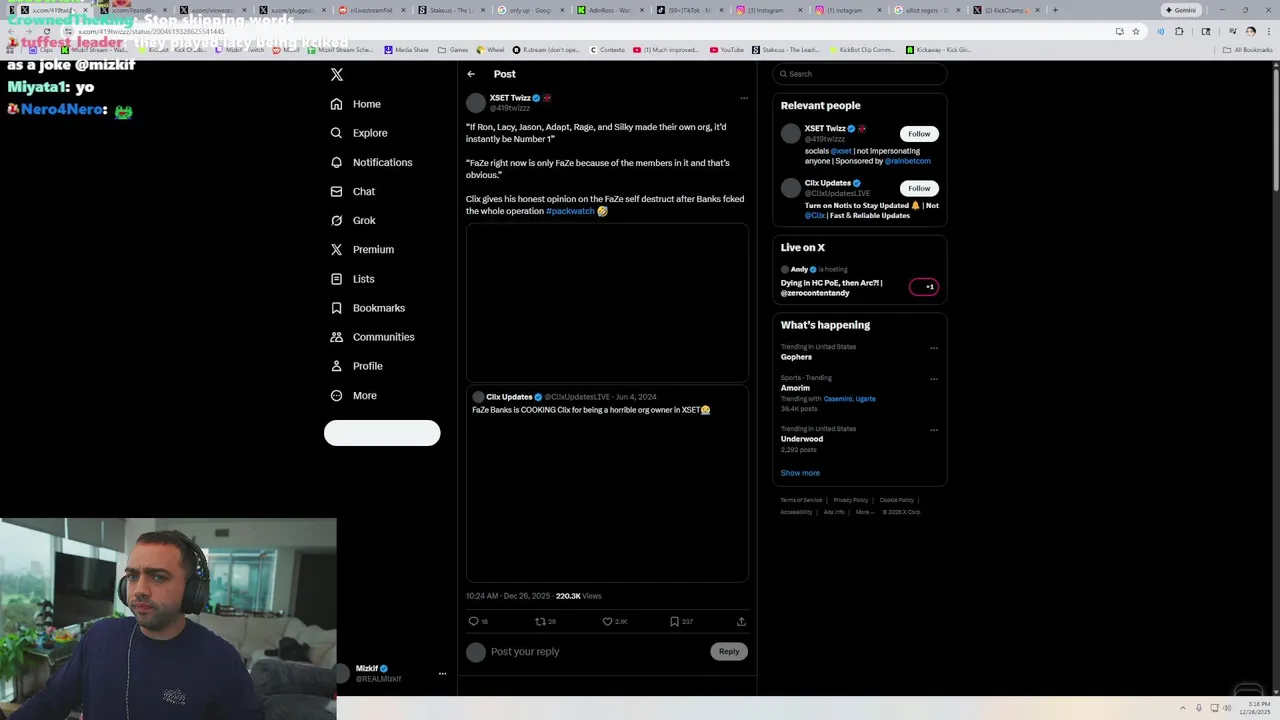The height and width of the screenshot is (720, 1280).
Task: Open Explore search icon in sidebar
Action: pyautogui.click(x=336, y=133)
